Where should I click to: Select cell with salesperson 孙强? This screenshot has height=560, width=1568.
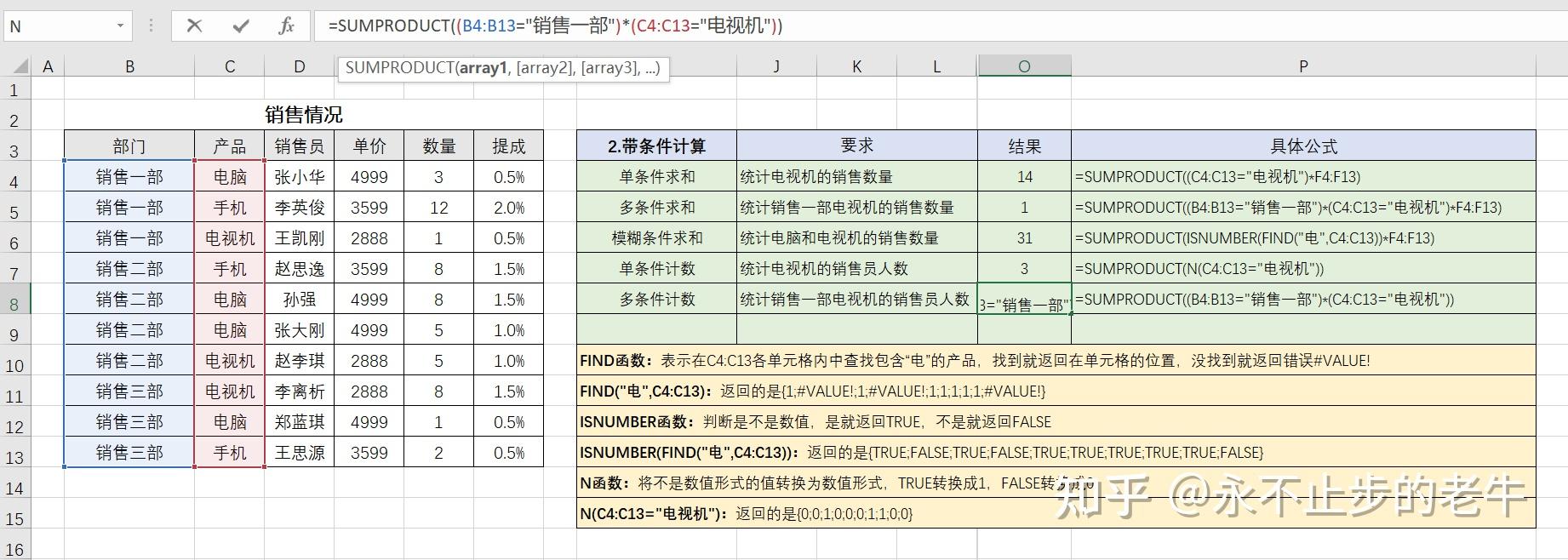click(x=300, y=300)
